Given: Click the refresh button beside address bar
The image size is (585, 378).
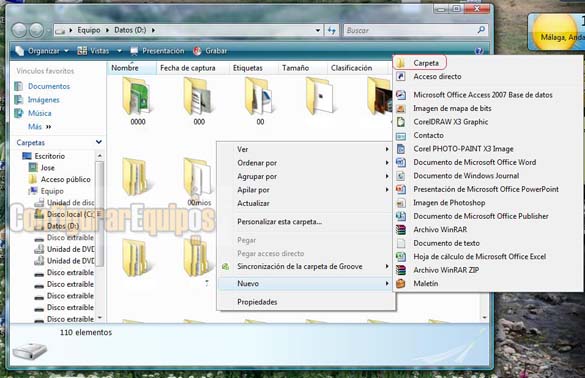Looking at the screenshot, I should click(332, 30).
